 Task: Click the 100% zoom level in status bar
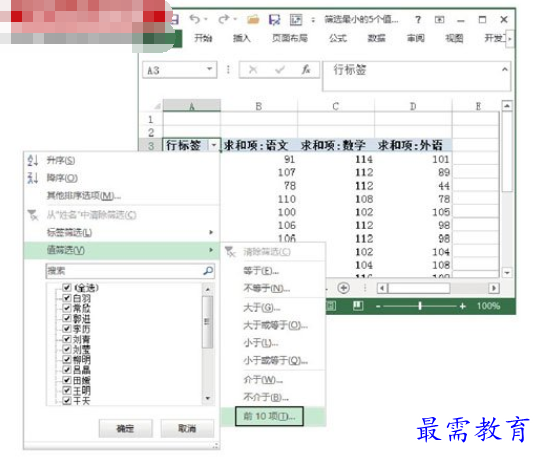click(488, 306)
